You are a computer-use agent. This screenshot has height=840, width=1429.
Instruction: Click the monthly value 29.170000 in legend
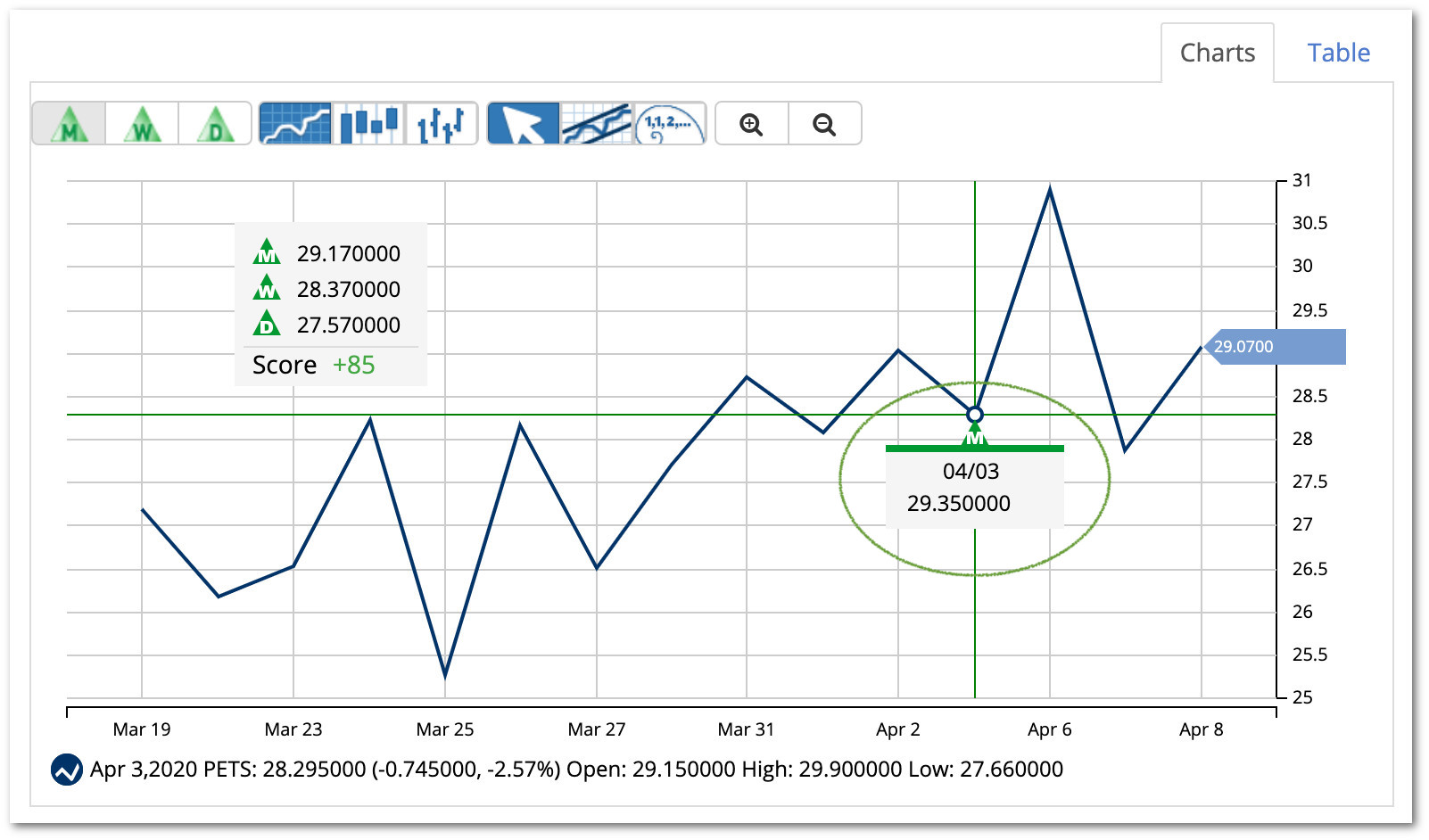(x=349, y=253)
